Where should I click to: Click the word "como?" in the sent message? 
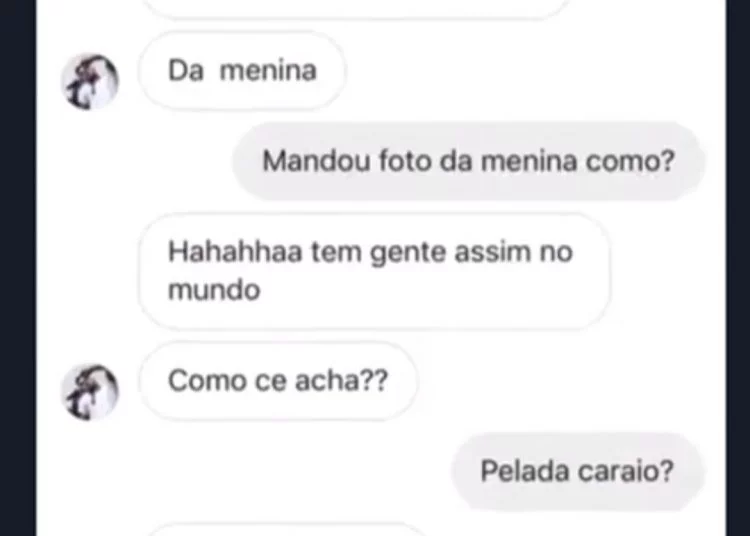630,161
